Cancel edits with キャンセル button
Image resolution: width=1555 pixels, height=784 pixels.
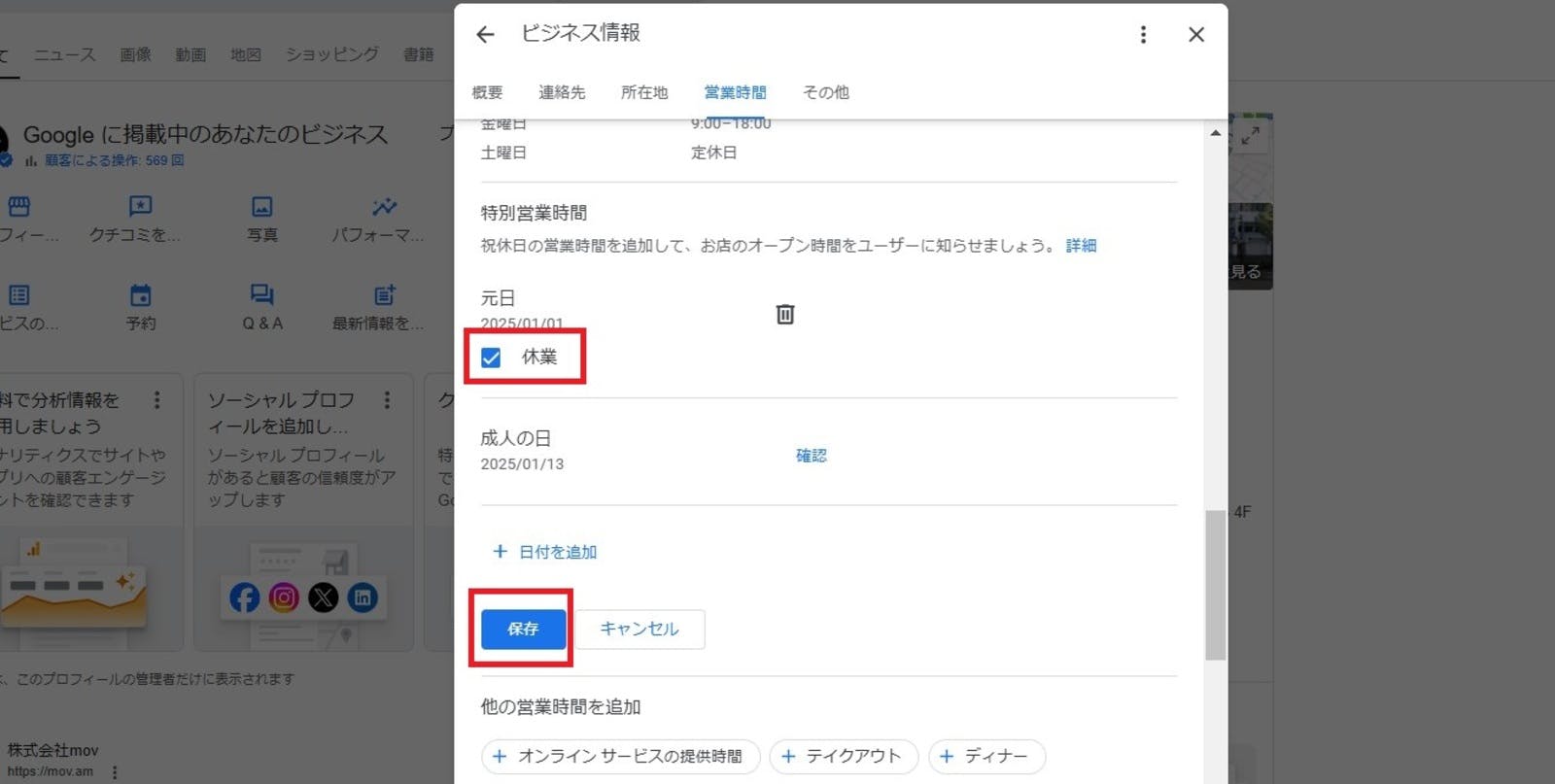(x=639, y=629)
